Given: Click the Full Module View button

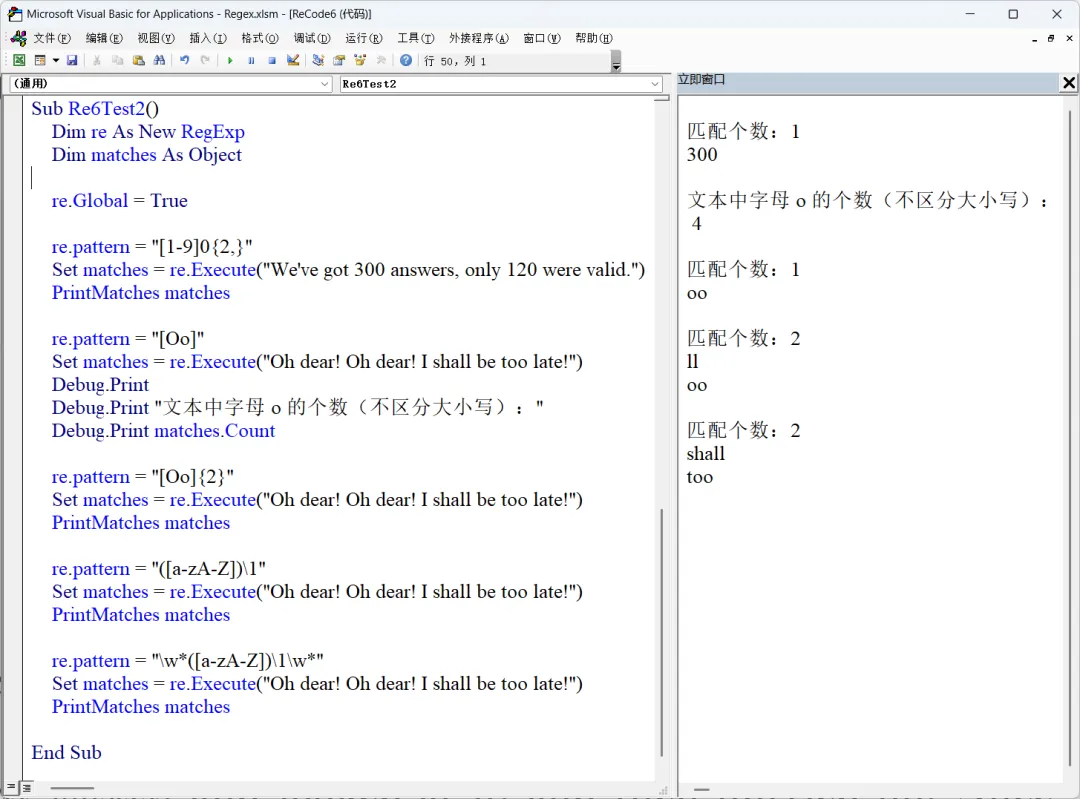Looking at the screenshot, I should (x=26, y=787).
